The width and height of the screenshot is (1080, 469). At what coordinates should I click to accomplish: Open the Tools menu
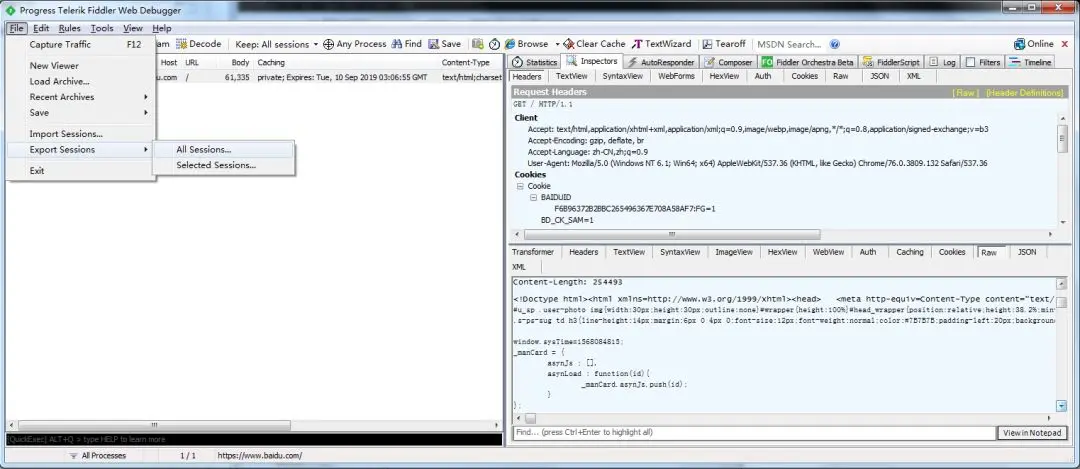click(x=102, y=28)
